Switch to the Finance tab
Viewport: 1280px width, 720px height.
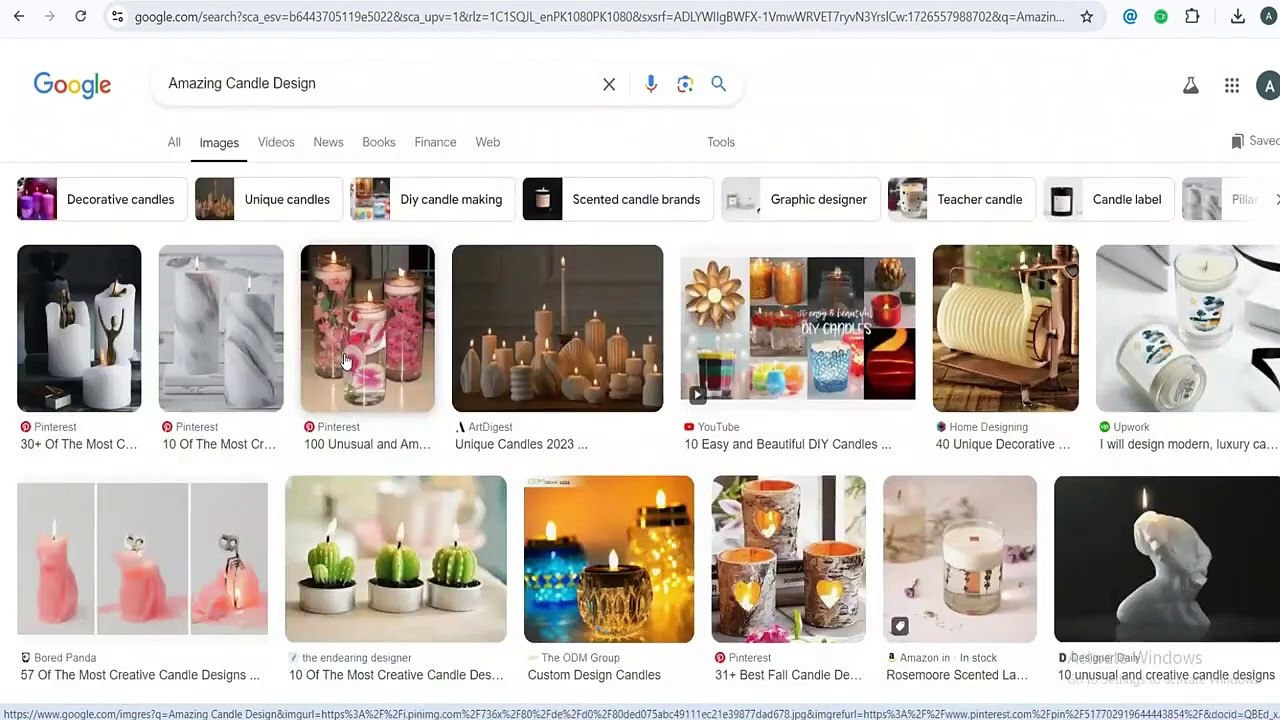pyautogui.click(x=435, y=142)
